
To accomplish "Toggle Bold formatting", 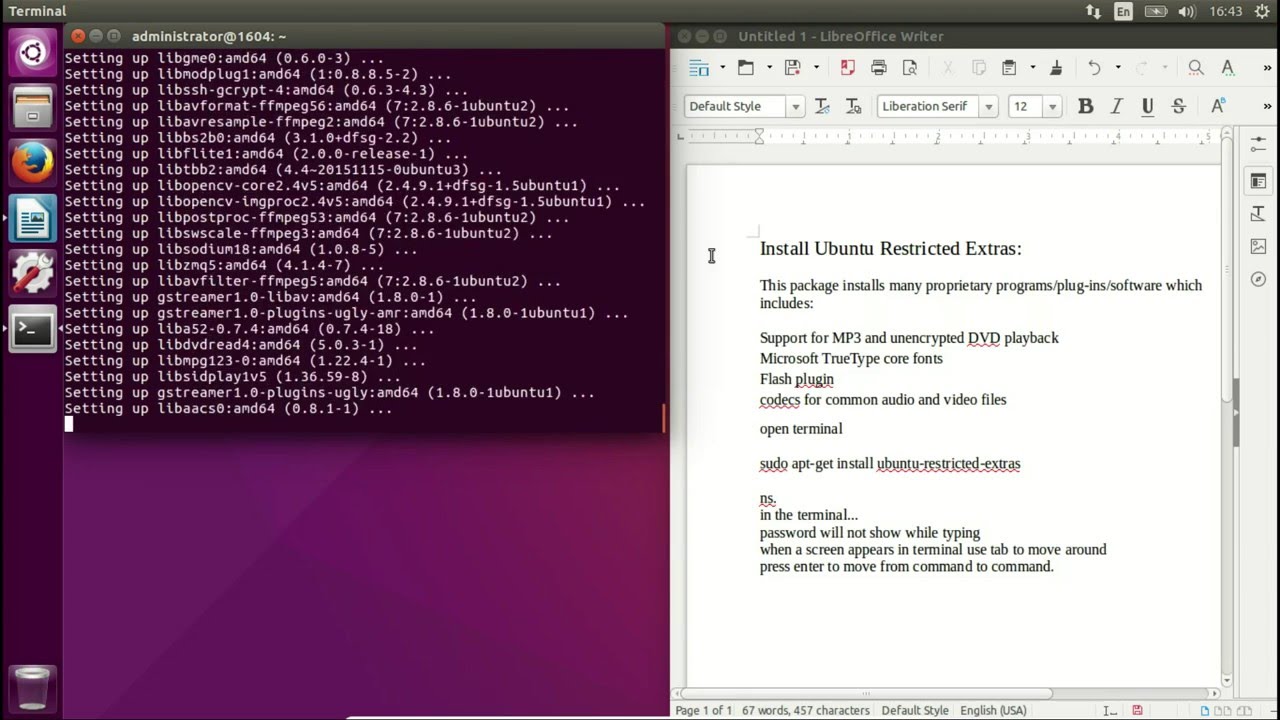I will (x=1085, y=106).
